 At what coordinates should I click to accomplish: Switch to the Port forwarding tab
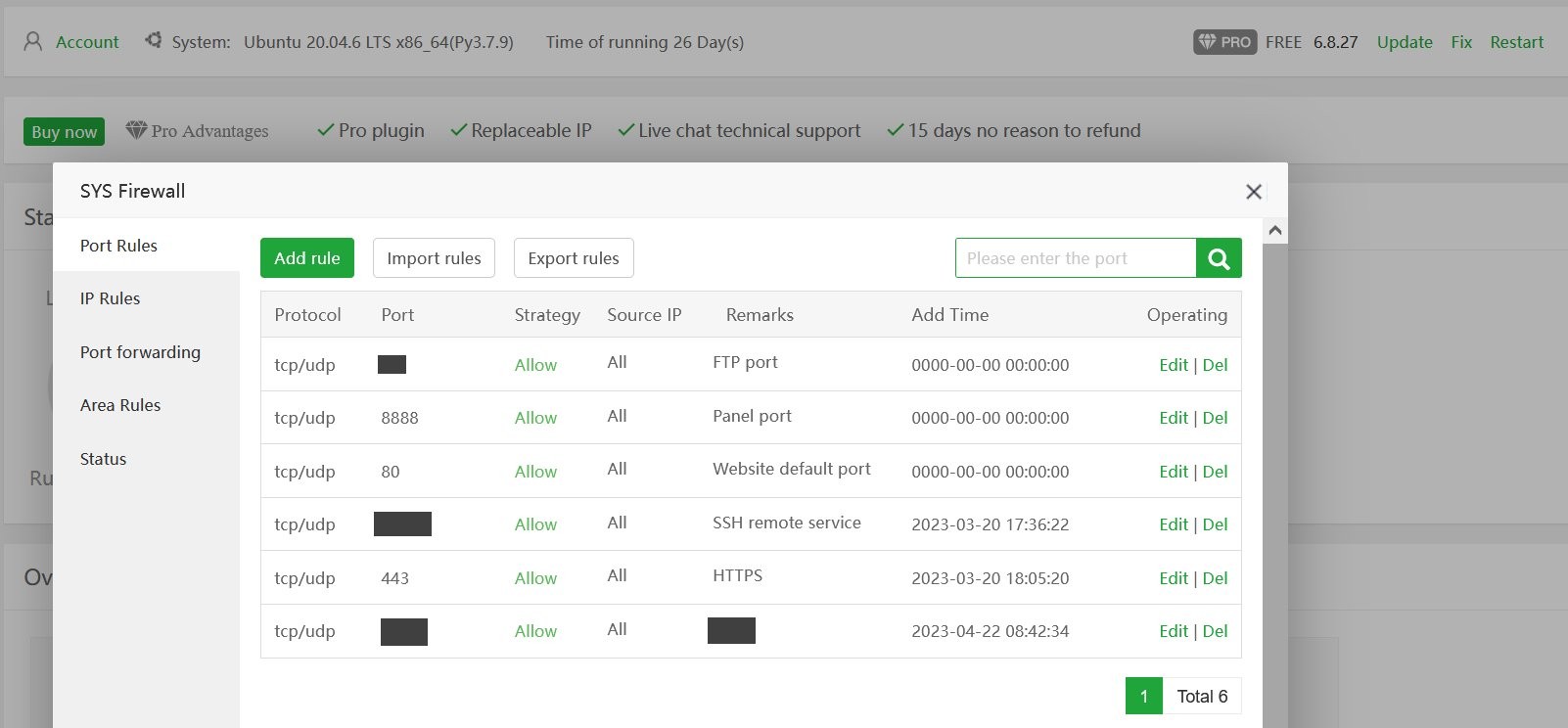click(140, 352)
